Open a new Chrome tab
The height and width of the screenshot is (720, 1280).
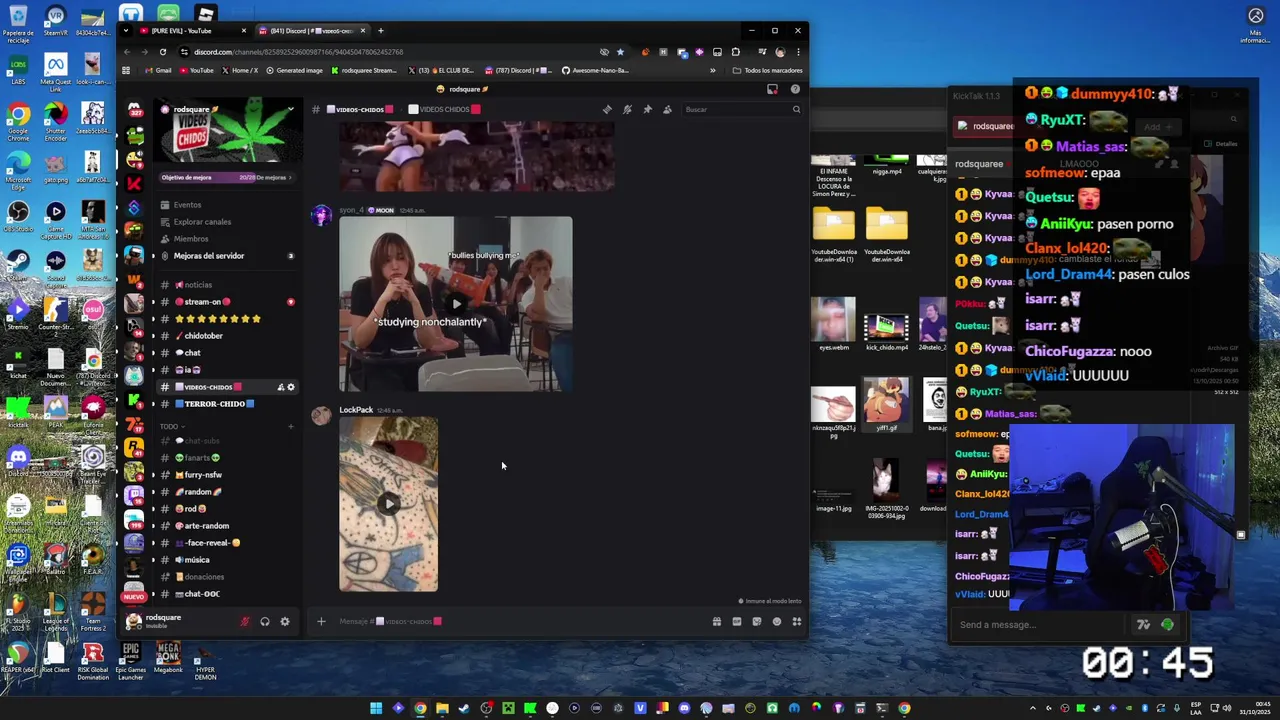coord(380,31)
